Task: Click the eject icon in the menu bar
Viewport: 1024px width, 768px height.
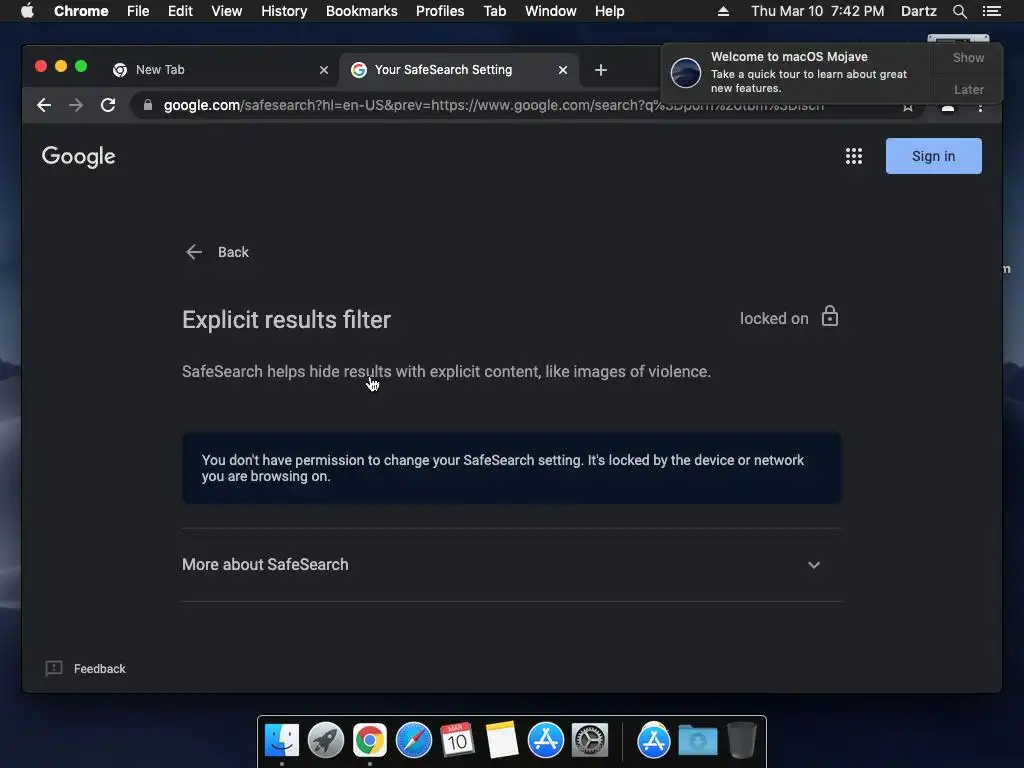Action: tap(723, 11)
